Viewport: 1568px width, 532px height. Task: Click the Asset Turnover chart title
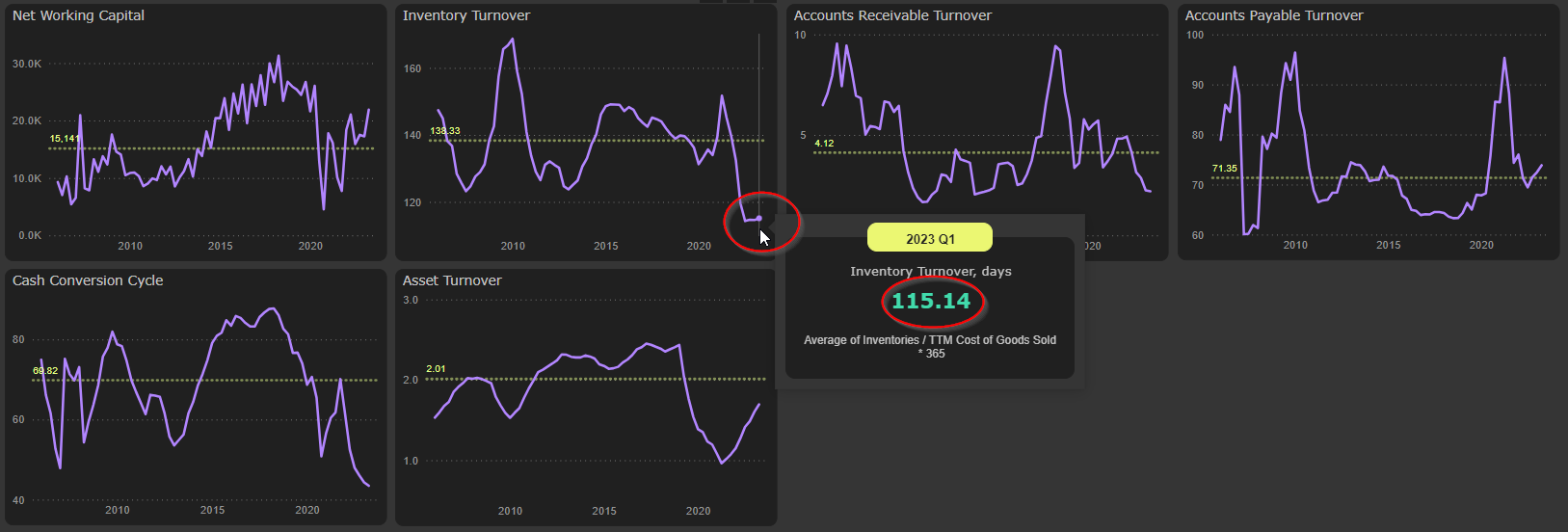[x=452, y=280]
